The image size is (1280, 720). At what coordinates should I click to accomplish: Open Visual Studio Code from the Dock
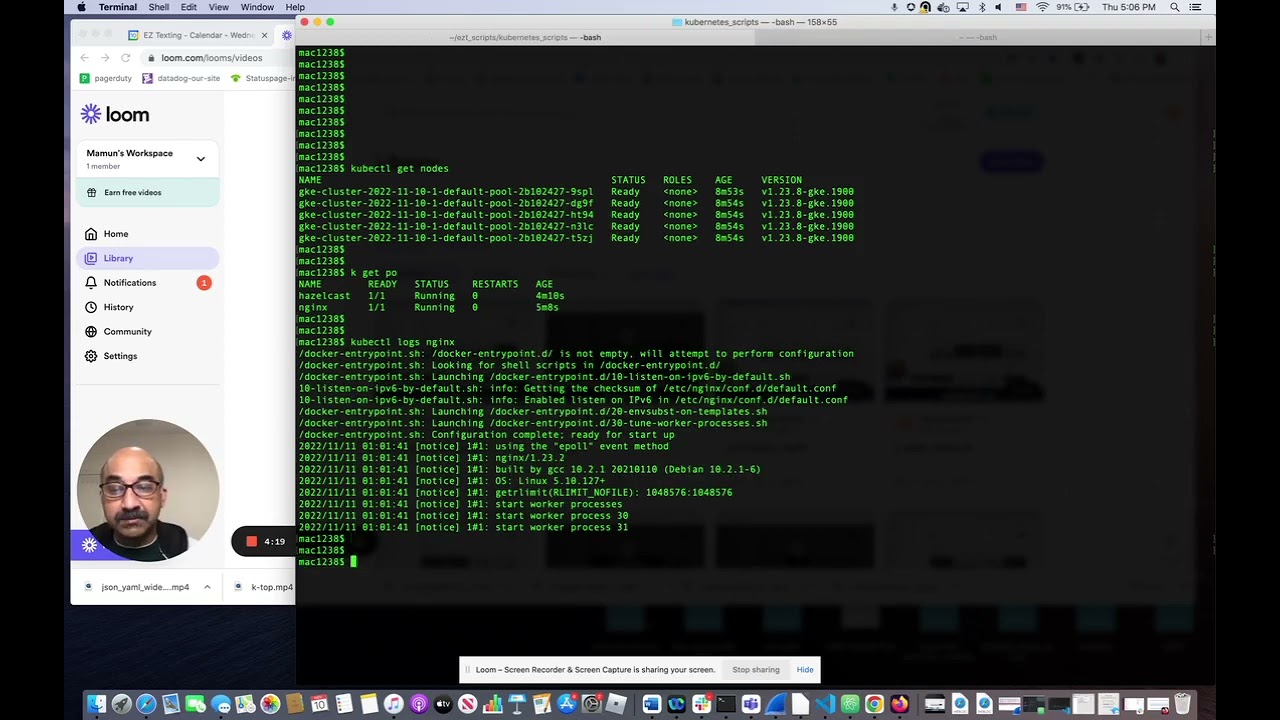click(825, 704)
